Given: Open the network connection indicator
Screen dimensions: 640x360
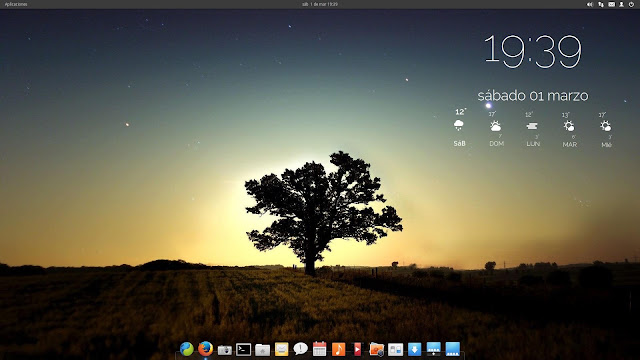Looking at the screenshot, I should pyautogui.click(x=601, y=4).
